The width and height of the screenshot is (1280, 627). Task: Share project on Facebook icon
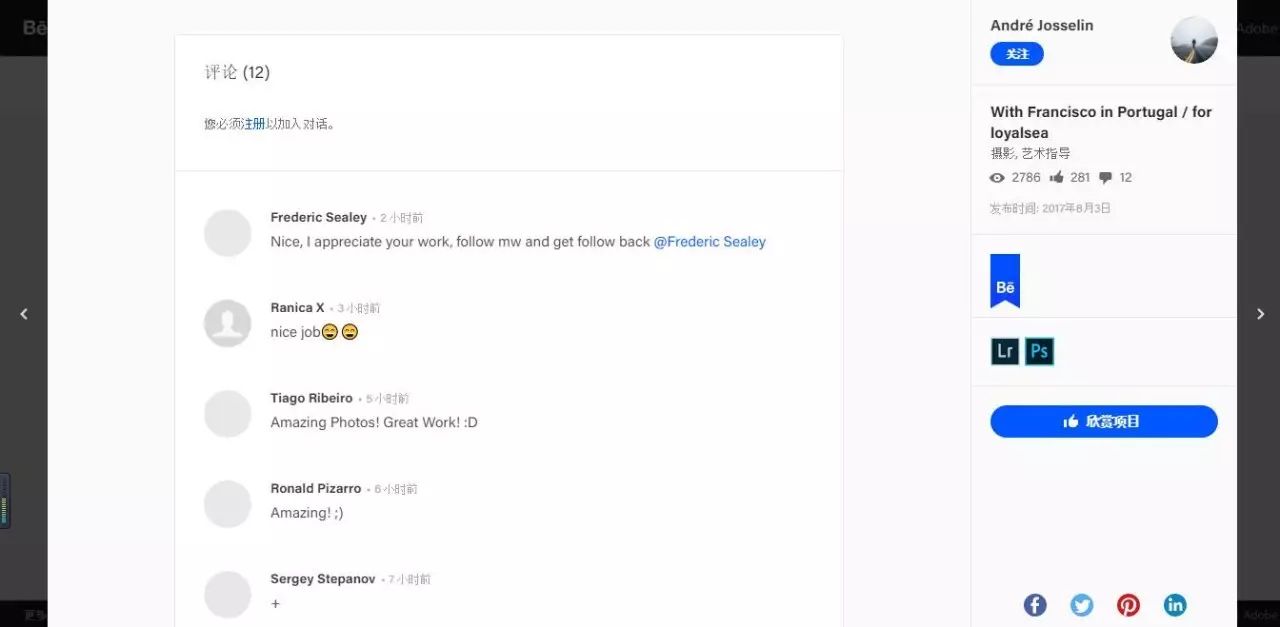1035,605
